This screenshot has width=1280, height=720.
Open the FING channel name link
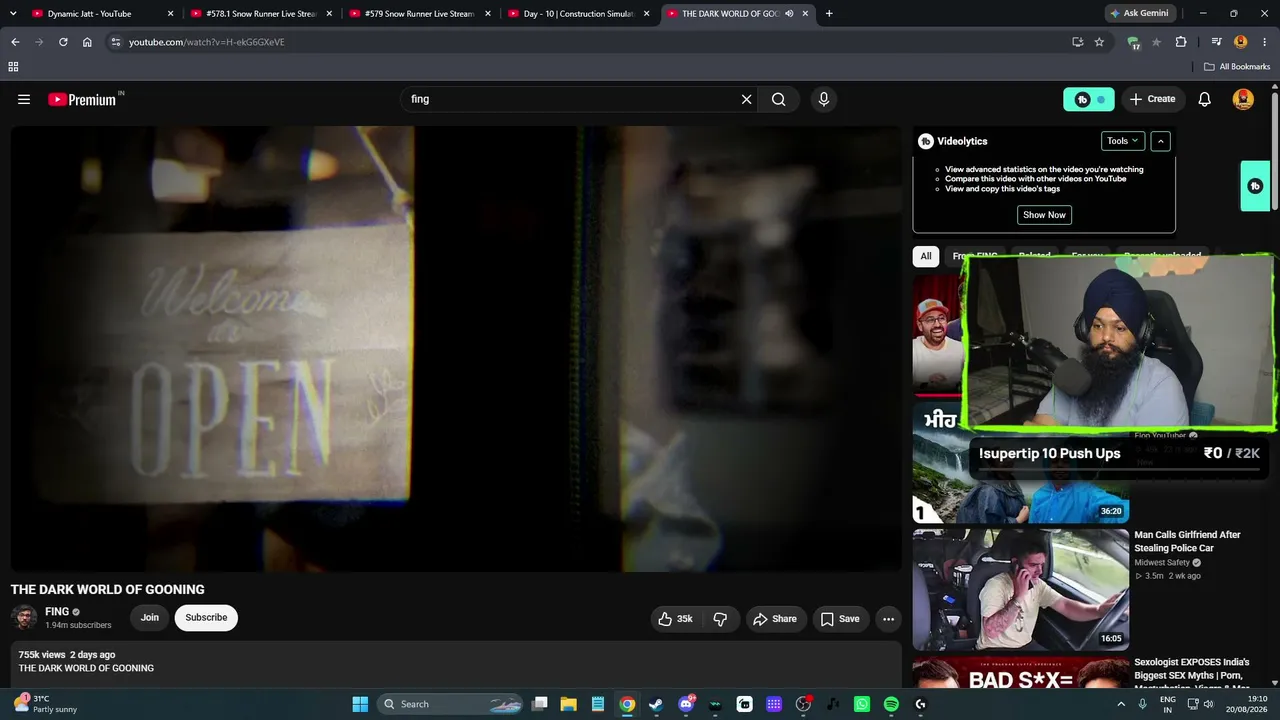[57, 612]
